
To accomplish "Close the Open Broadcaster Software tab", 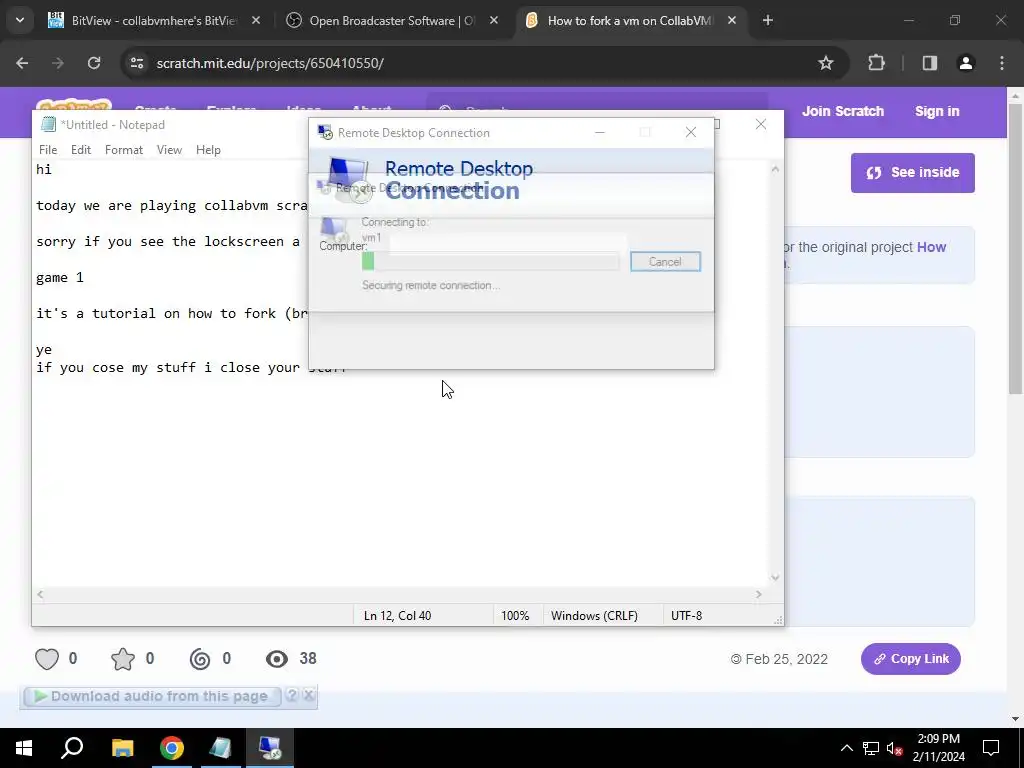I will pyautogui.click(x=494, y=20).
